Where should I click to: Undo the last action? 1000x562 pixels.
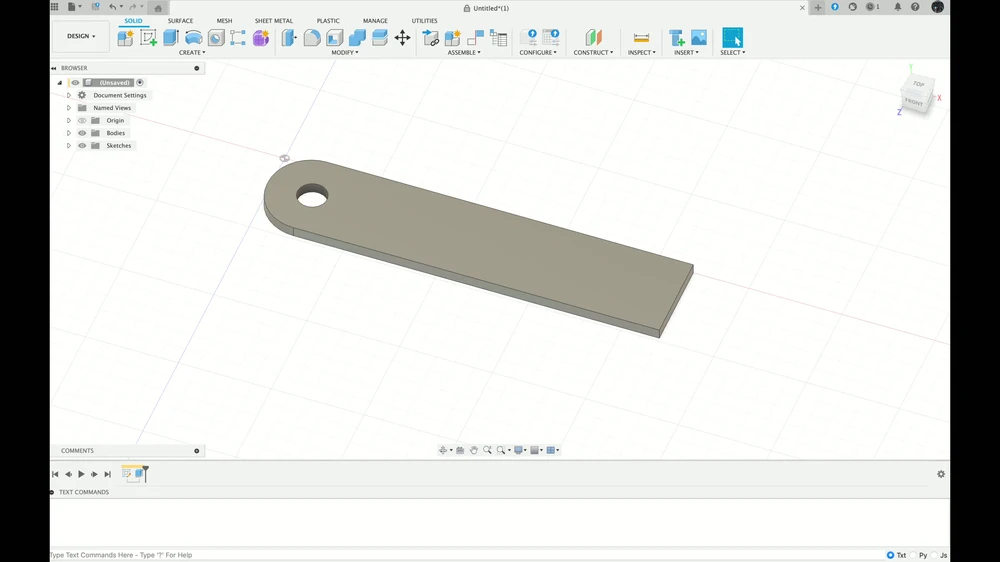click(x=113, y=7)
